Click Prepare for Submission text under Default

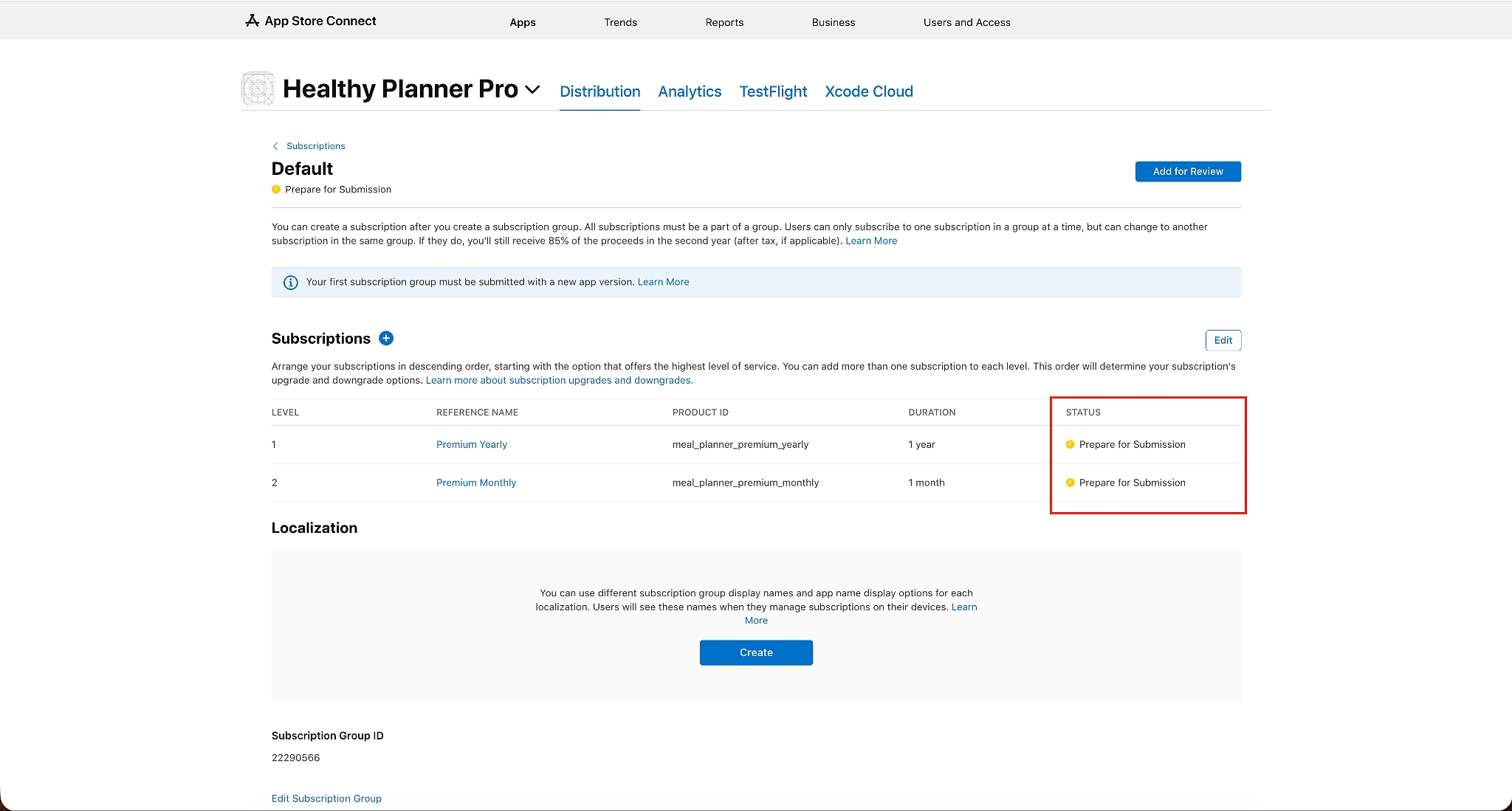click(338, 190)
